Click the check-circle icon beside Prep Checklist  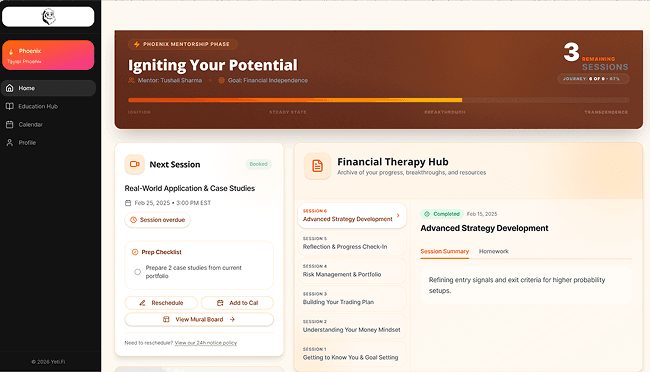[135, 252]
